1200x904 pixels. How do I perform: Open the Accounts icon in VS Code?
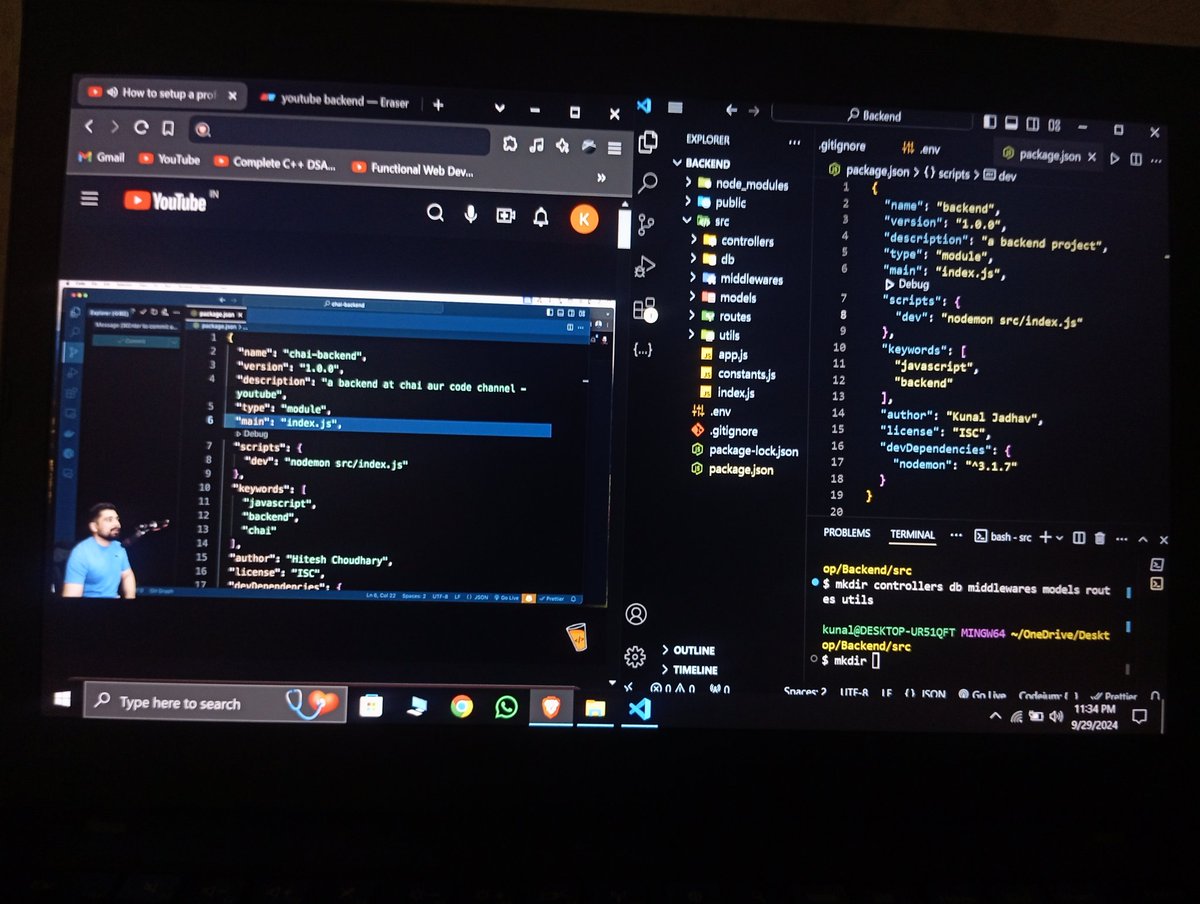[636, 613]
